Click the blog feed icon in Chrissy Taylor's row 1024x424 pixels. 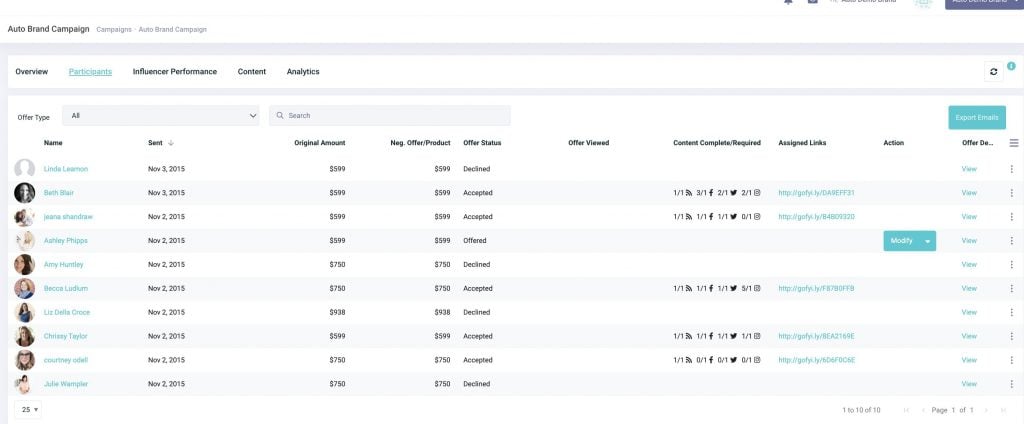[x=688, y=336]
